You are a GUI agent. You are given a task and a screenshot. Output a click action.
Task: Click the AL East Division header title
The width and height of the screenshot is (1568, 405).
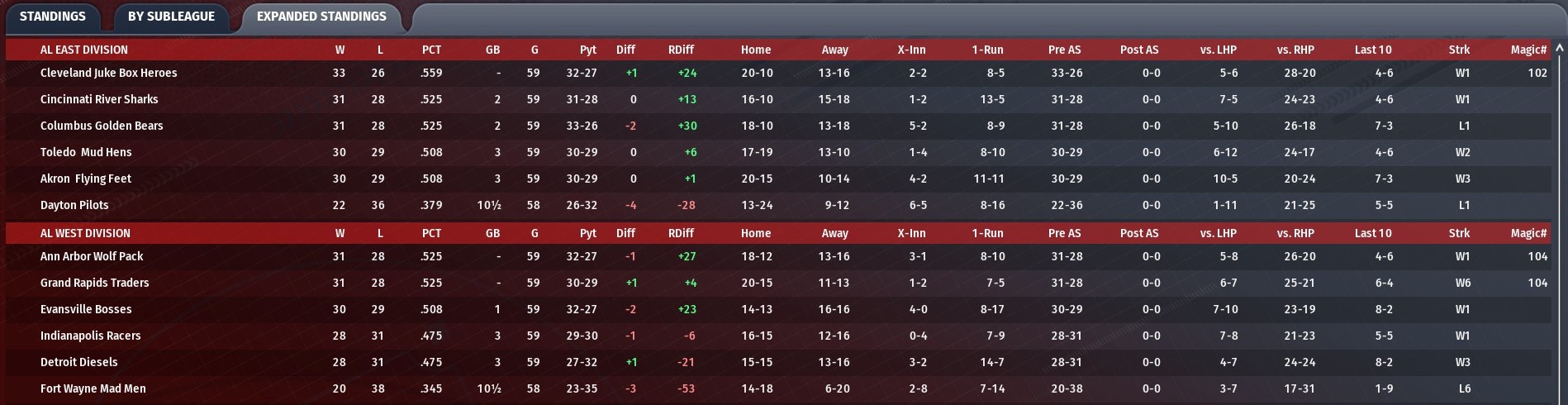point(84,50)
